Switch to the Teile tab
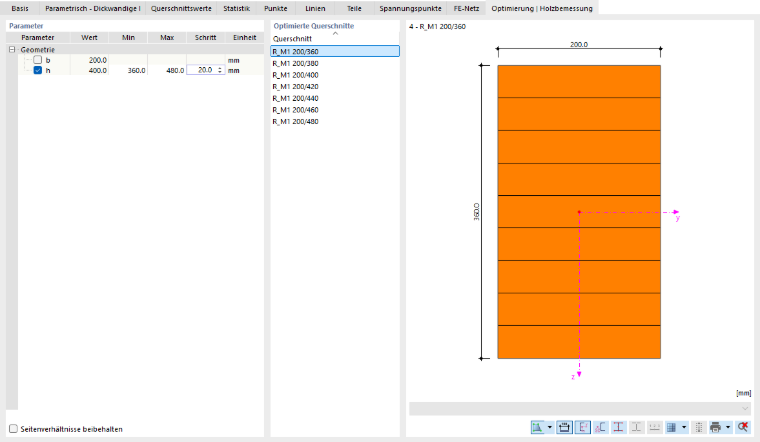The width and height of the screenshot is (760, 442). [354, 8]
